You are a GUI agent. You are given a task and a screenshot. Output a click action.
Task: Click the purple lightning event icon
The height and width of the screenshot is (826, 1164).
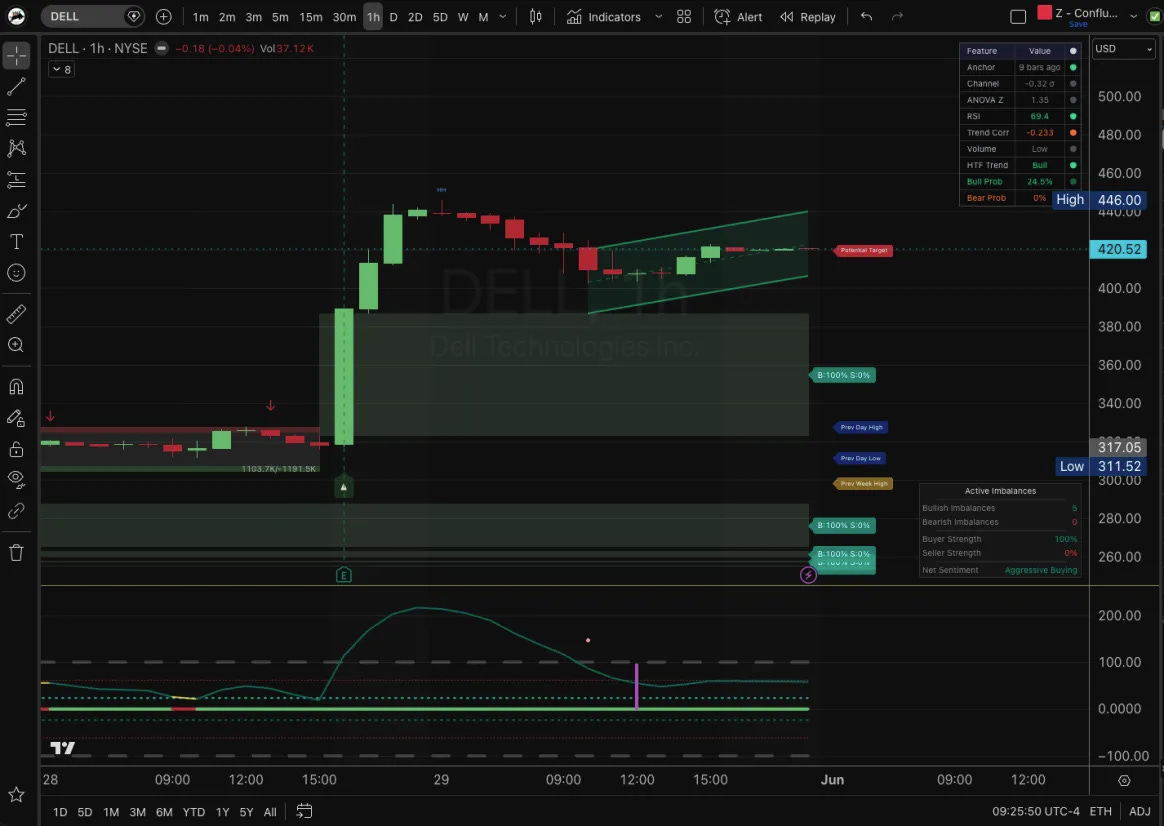(808, 575)
